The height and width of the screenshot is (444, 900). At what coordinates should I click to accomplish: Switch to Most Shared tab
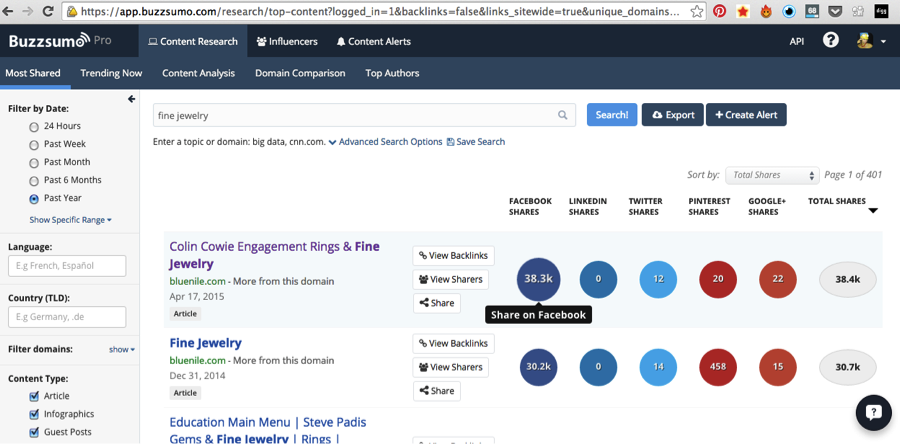click(33, 73)
